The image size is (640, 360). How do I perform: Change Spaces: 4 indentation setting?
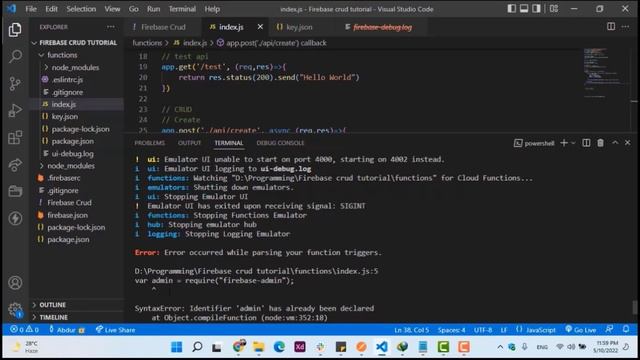tap(451, 329)
